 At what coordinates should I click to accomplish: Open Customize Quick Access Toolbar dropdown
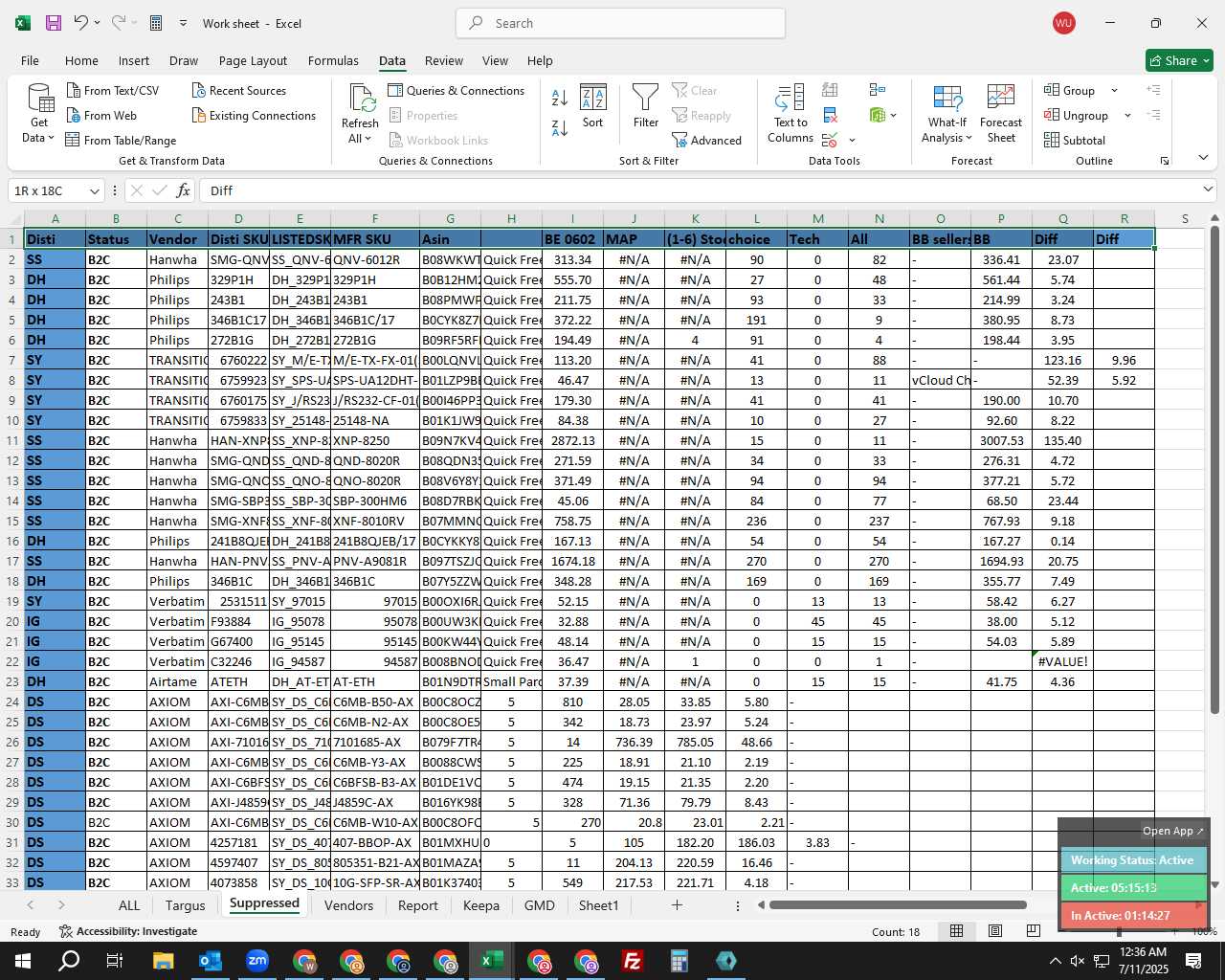point(183,23)
